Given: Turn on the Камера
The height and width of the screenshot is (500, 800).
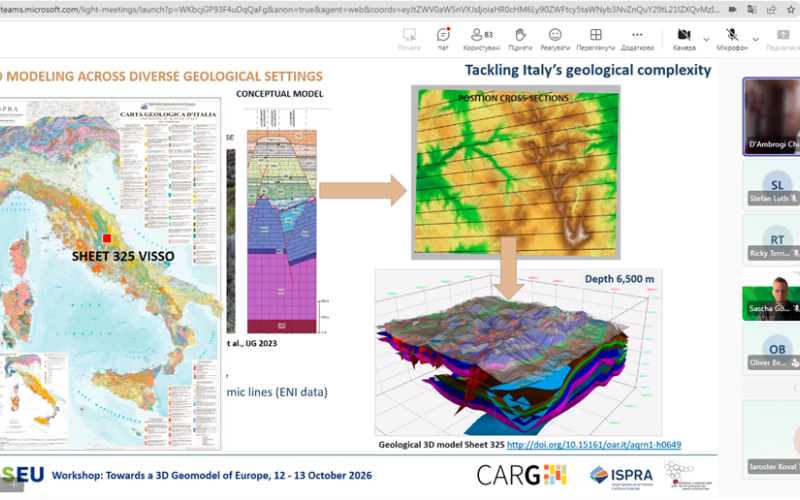Looking at the screenshot, I should click(x=684, y=39).
